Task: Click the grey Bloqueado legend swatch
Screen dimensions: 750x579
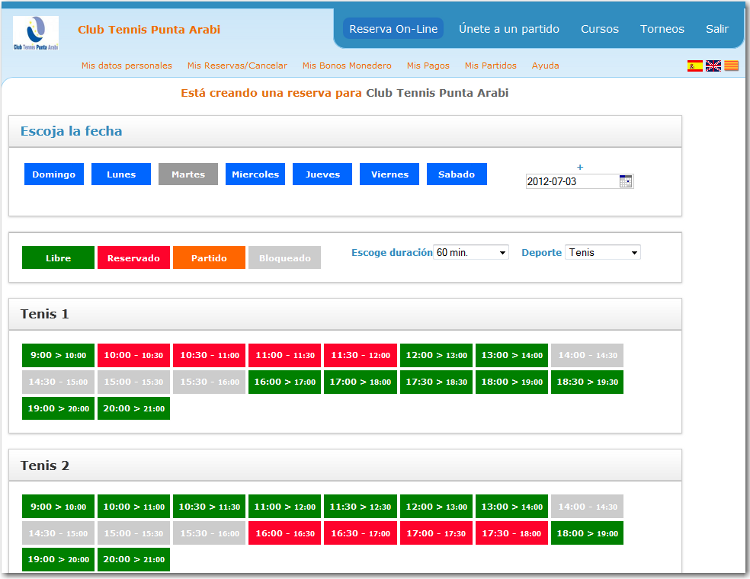Action: (285, 257)
